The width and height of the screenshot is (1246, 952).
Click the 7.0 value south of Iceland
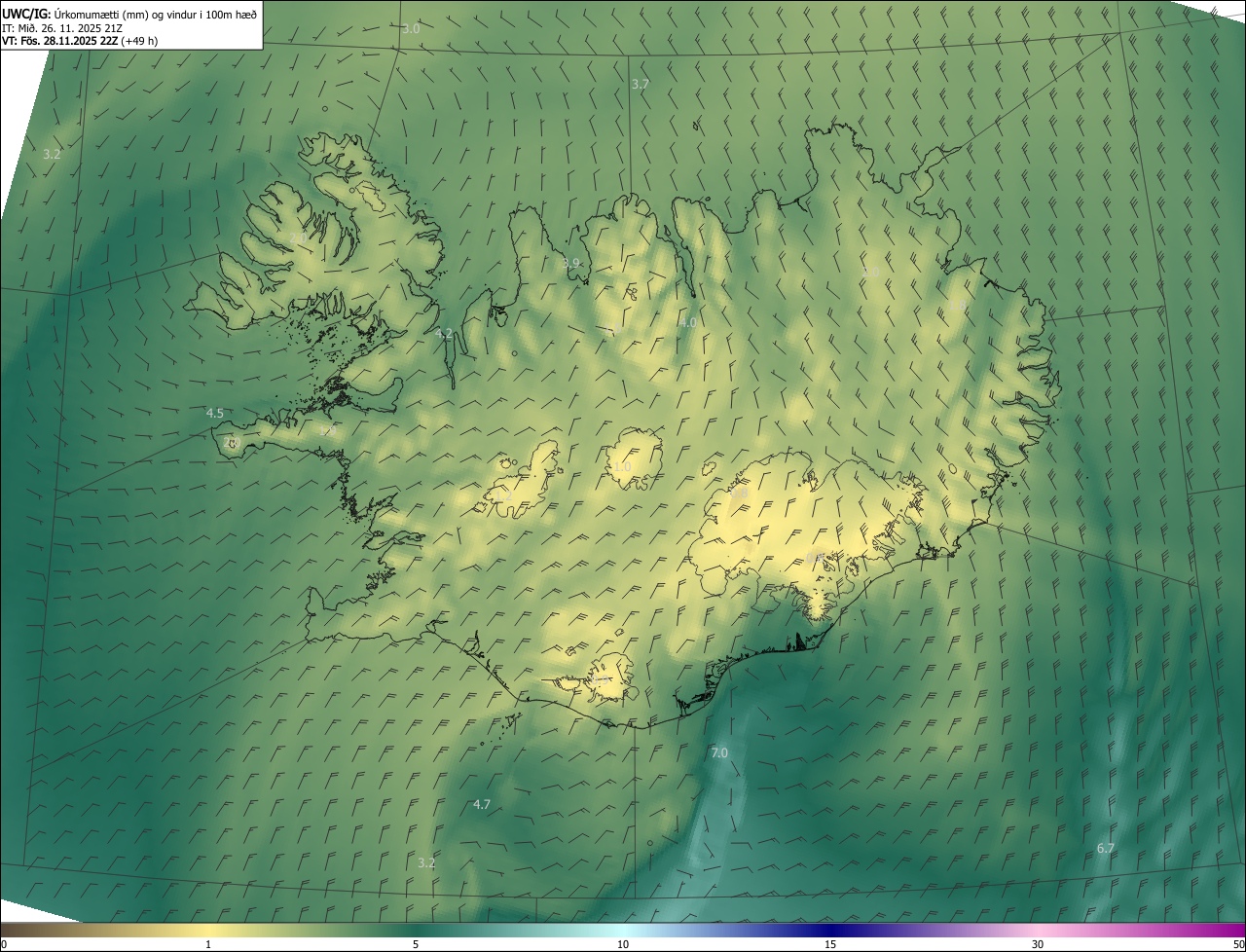[719, 753]
